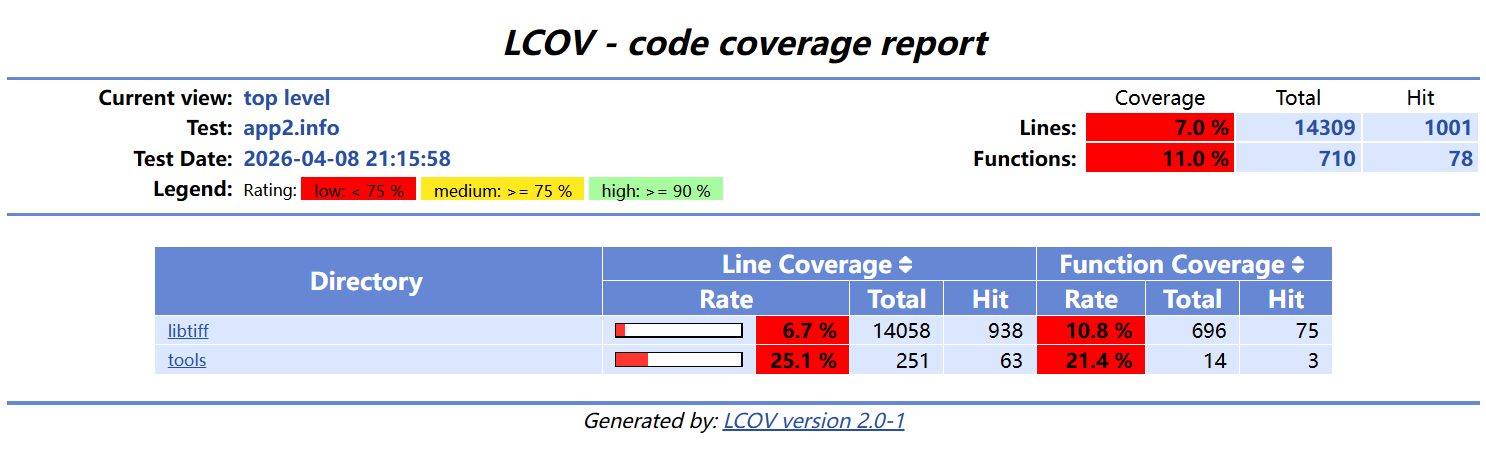
Task: Click the total lines value 14309
Action: (1324, 128)
